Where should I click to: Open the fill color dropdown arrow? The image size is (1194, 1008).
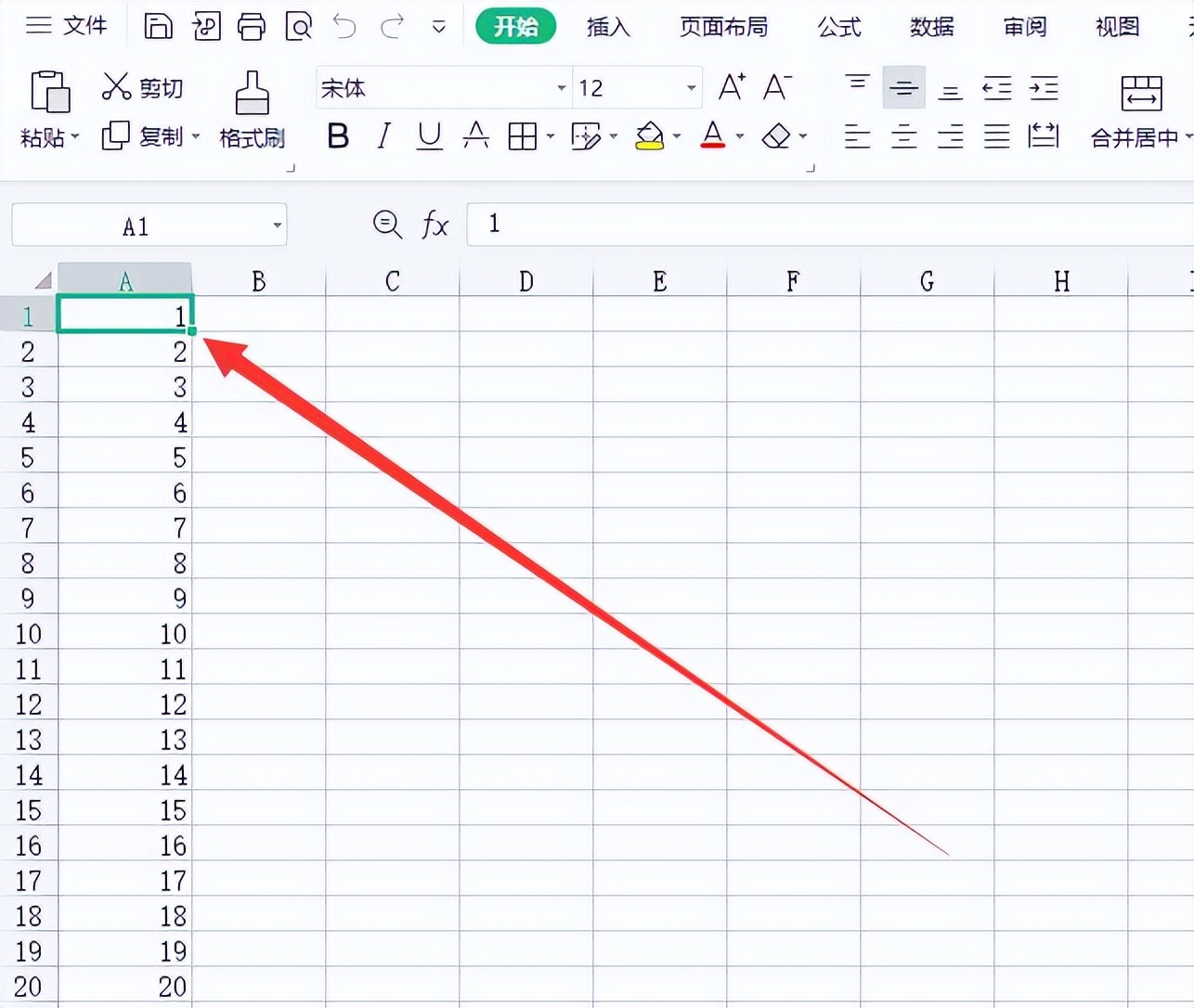(x=677, y=137)
